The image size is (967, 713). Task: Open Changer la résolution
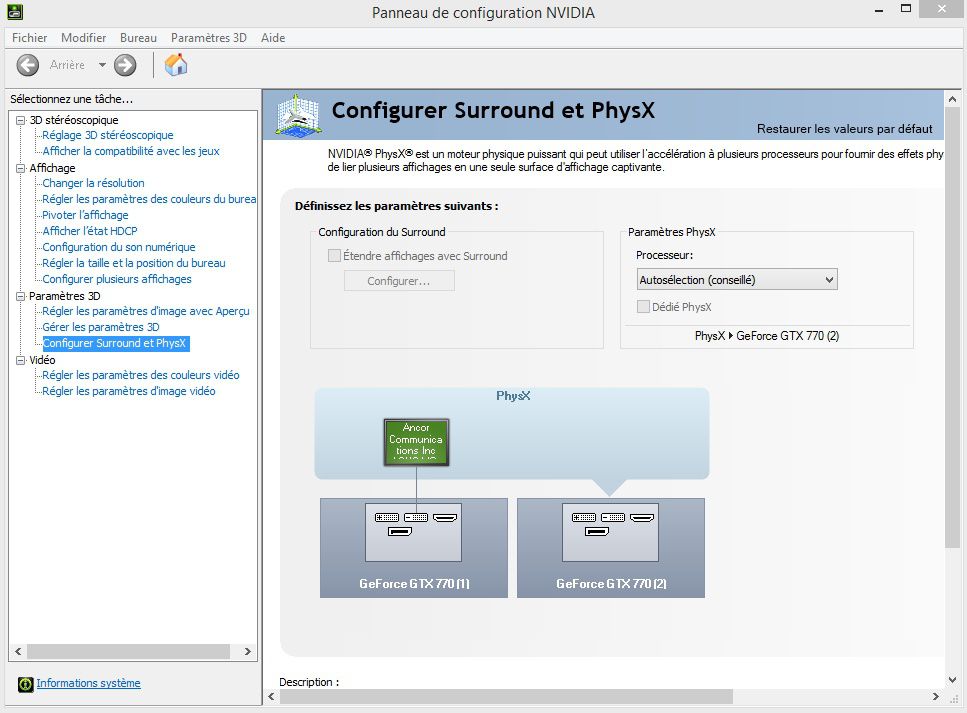click(93, 183)
